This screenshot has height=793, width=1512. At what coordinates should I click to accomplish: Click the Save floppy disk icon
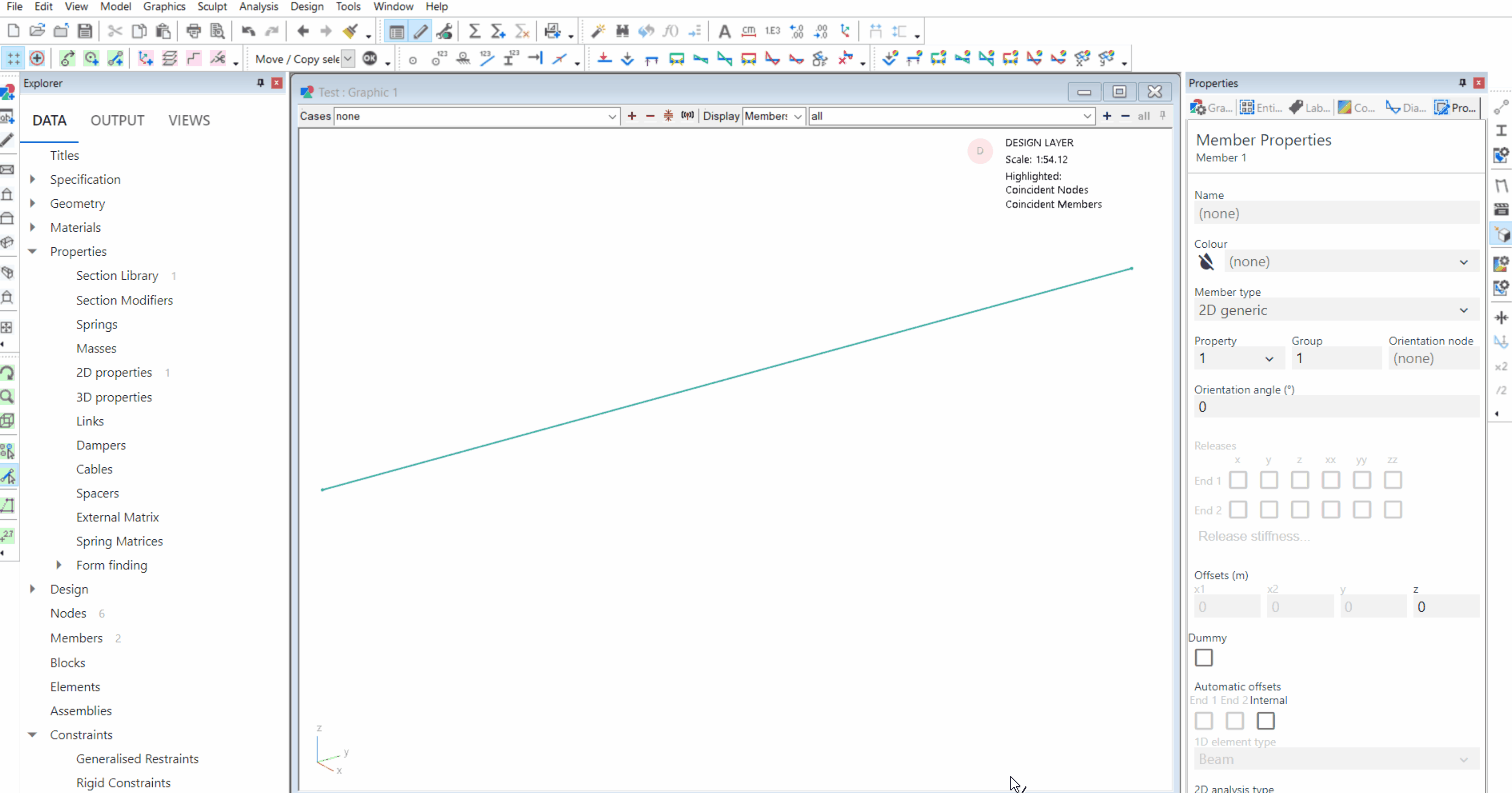click(85, 31)
